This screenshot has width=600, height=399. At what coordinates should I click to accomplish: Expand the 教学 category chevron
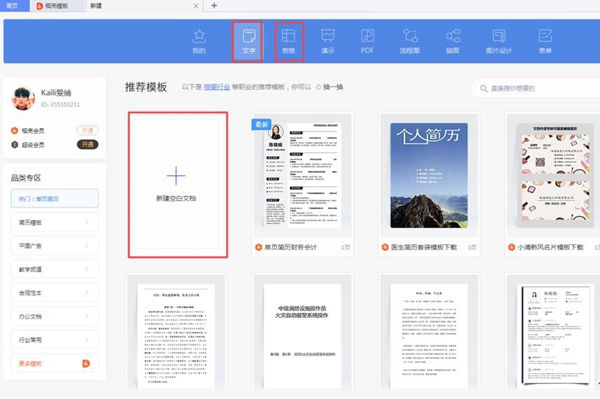[86, 269]
